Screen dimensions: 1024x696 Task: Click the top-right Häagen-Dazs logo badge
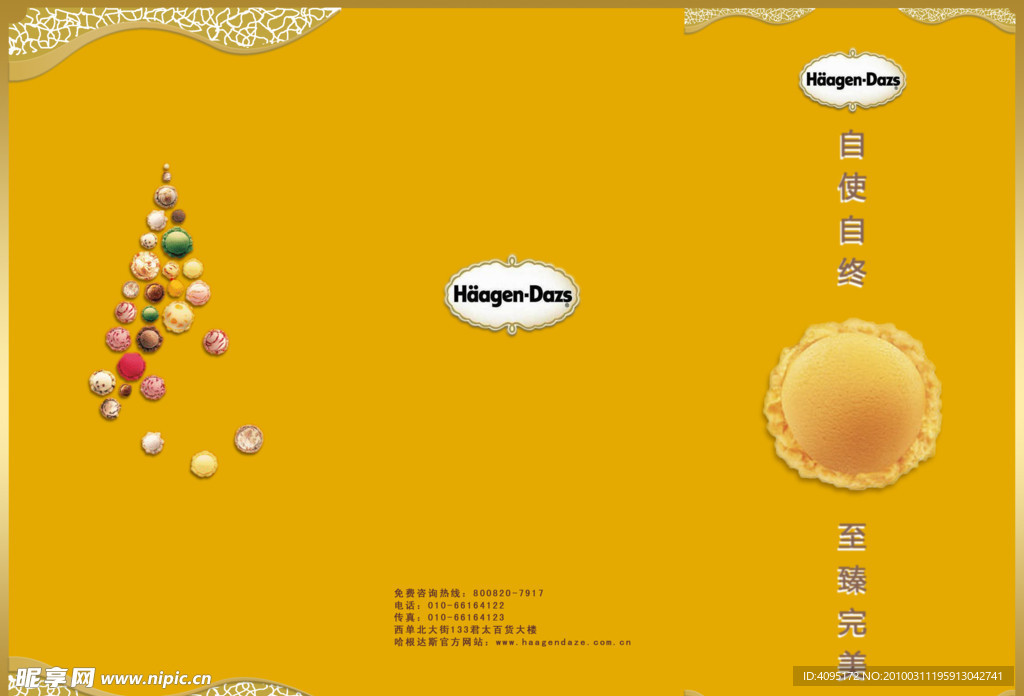(852, 80)
